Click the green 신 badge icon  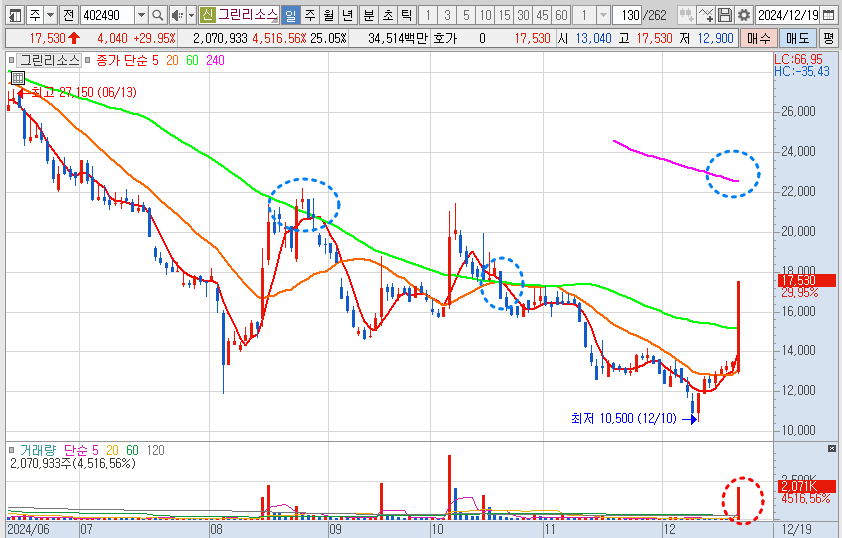pos(207,15)
